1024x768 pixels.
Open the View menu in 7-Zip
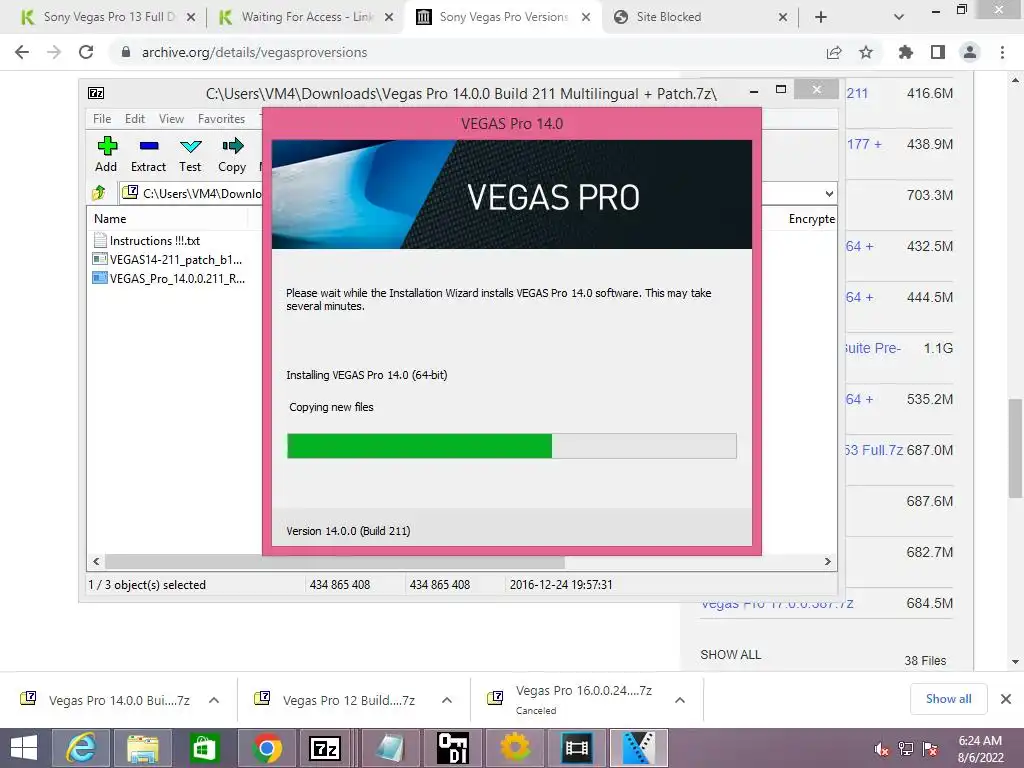click(x=171, y=119)
